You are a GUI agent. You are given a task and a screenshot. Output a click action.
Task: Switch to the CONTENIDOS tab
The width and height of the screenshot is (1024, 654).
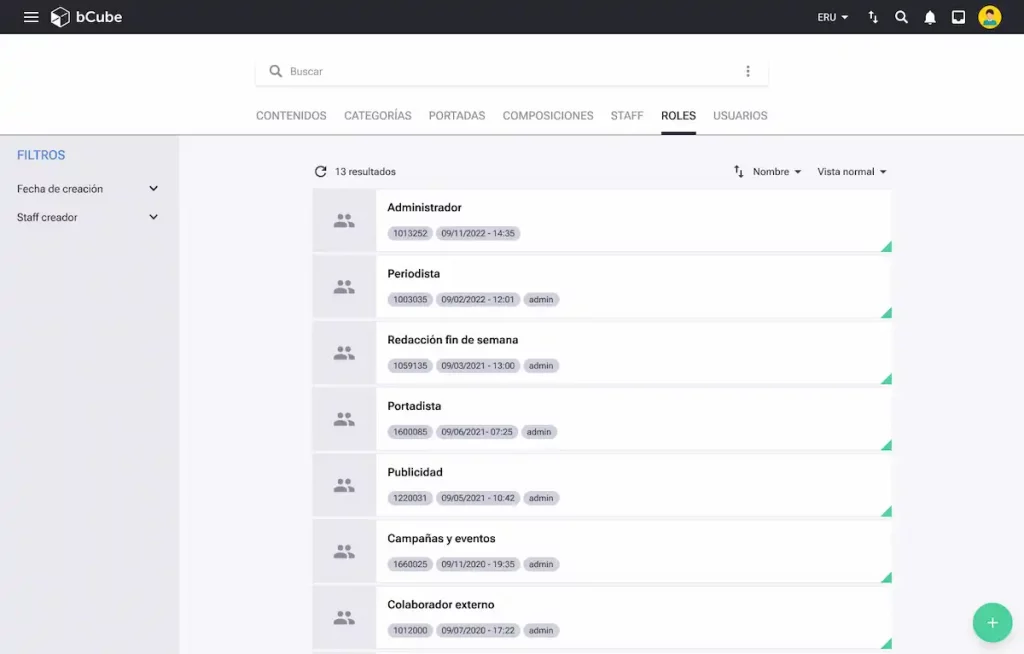coord(291,116)
